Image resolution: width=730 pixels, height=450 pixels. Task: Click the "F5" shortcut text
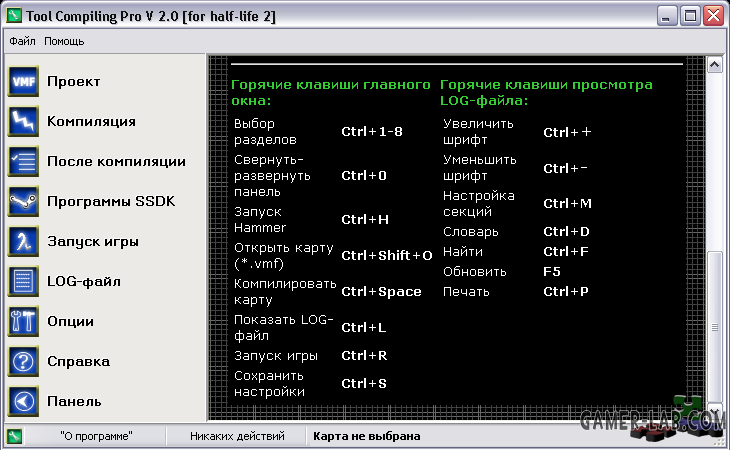pyautogui.click(x=552, y=271)
